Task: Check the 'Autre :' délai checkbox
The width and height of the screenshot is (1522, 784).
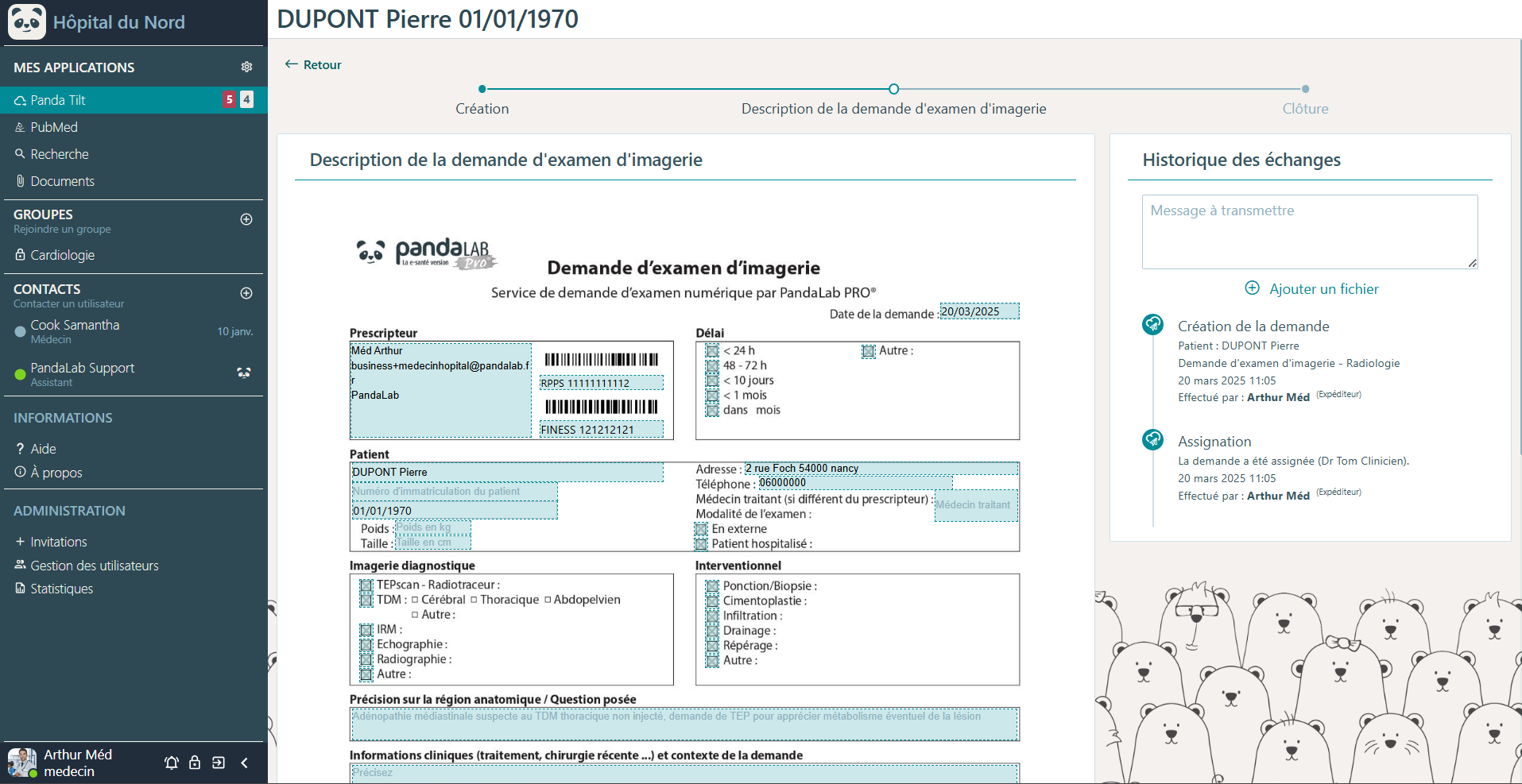Action: point(868,351)
